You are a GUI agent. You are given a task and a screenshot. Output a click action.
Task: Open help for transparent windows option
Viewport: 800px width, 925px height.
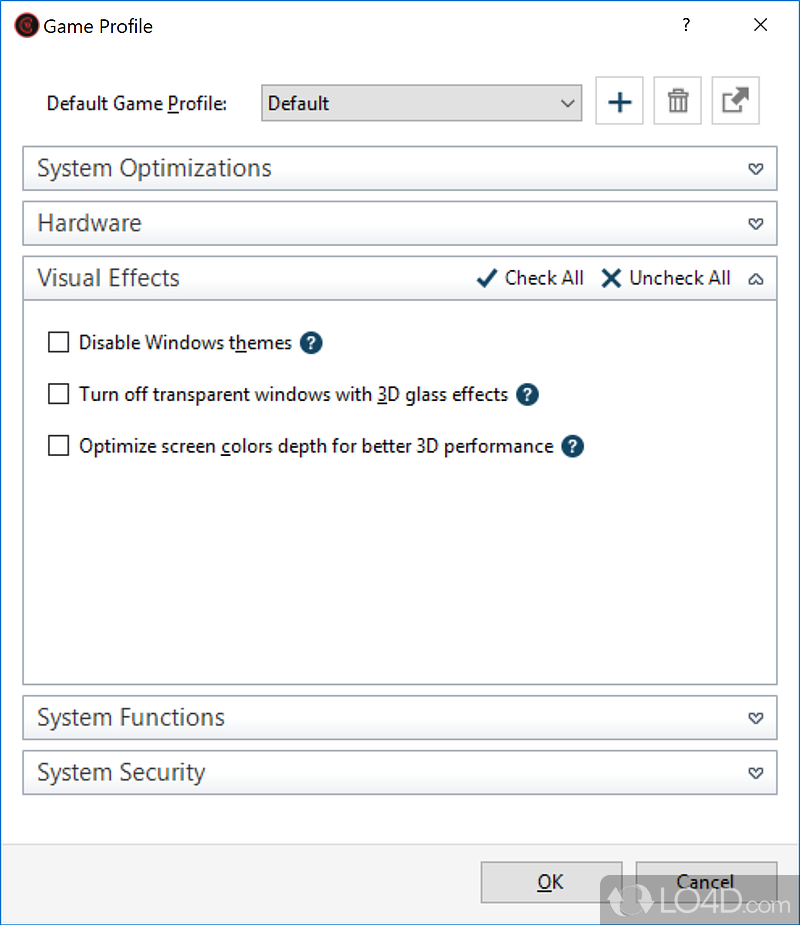coord(528,395)
